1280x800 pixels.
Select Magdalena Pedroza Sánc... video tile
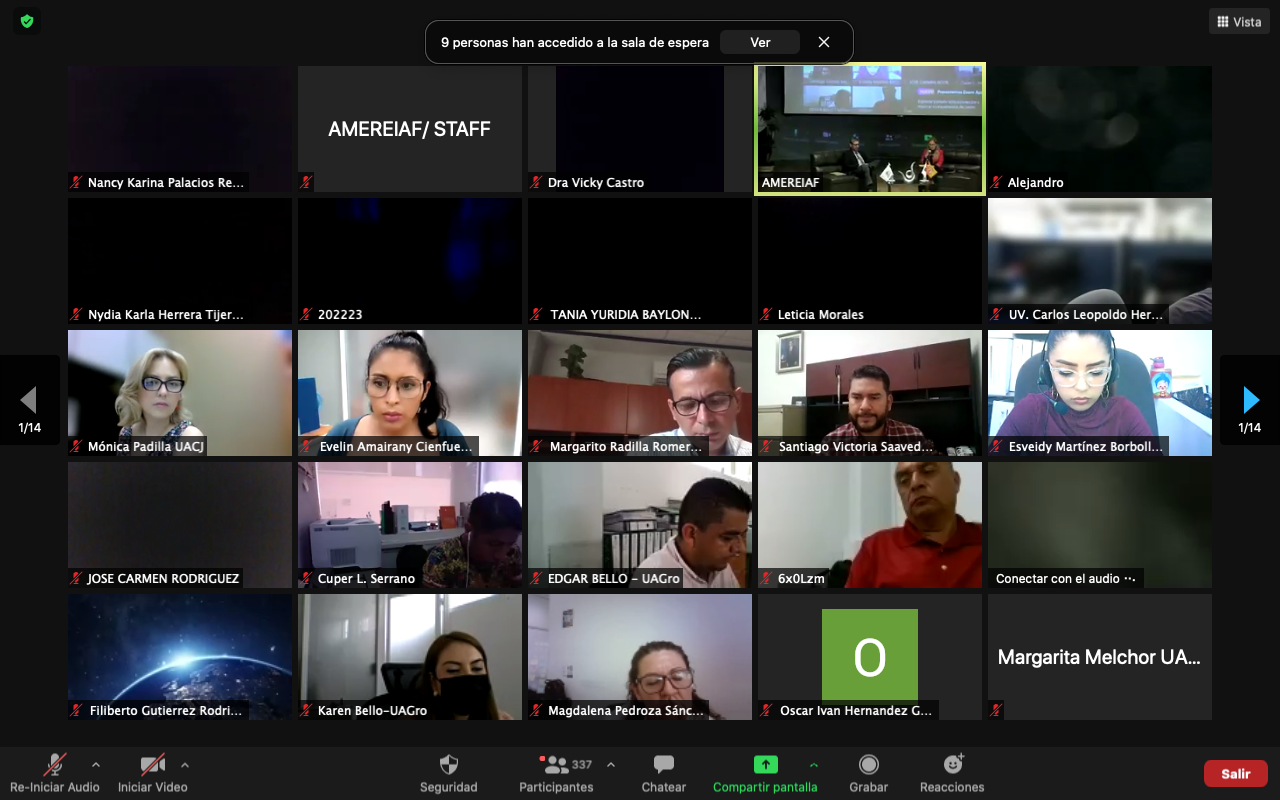pos(640,657)
